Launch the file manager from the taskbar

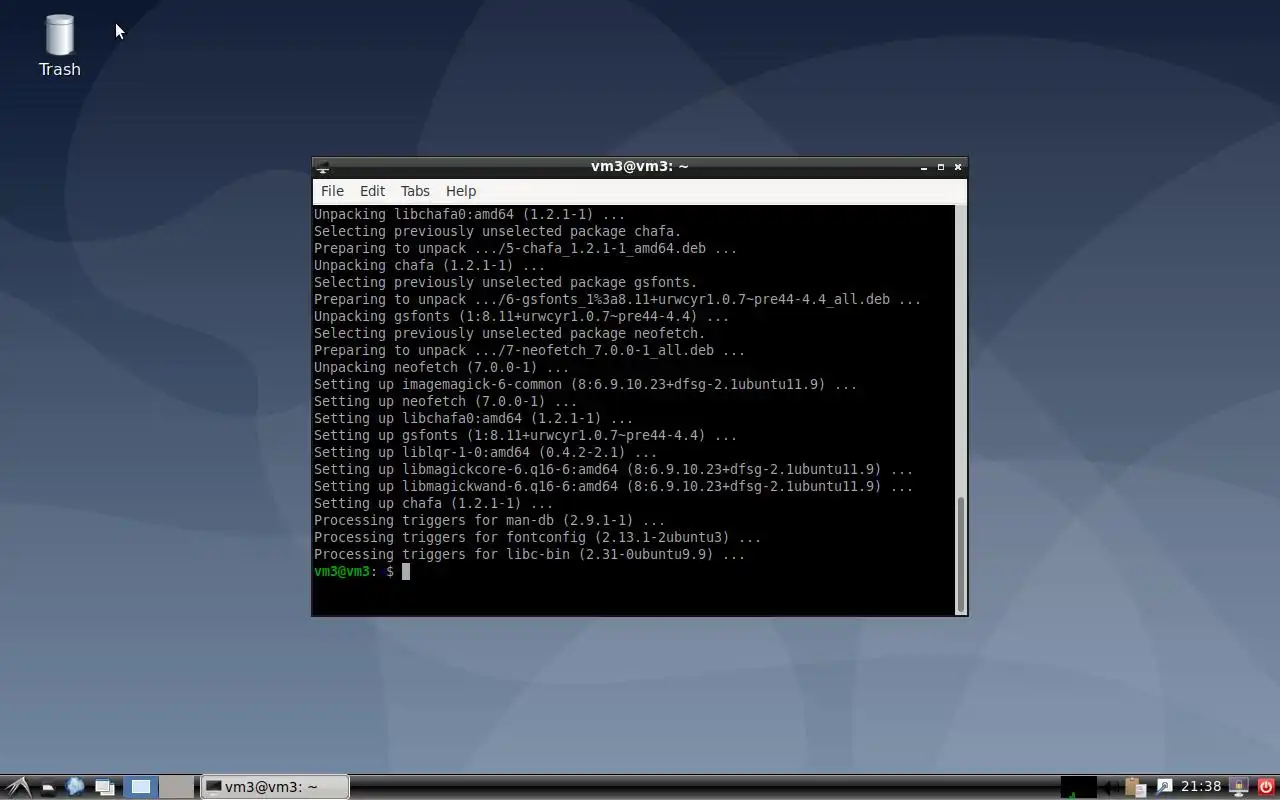(x=47, y=788)
